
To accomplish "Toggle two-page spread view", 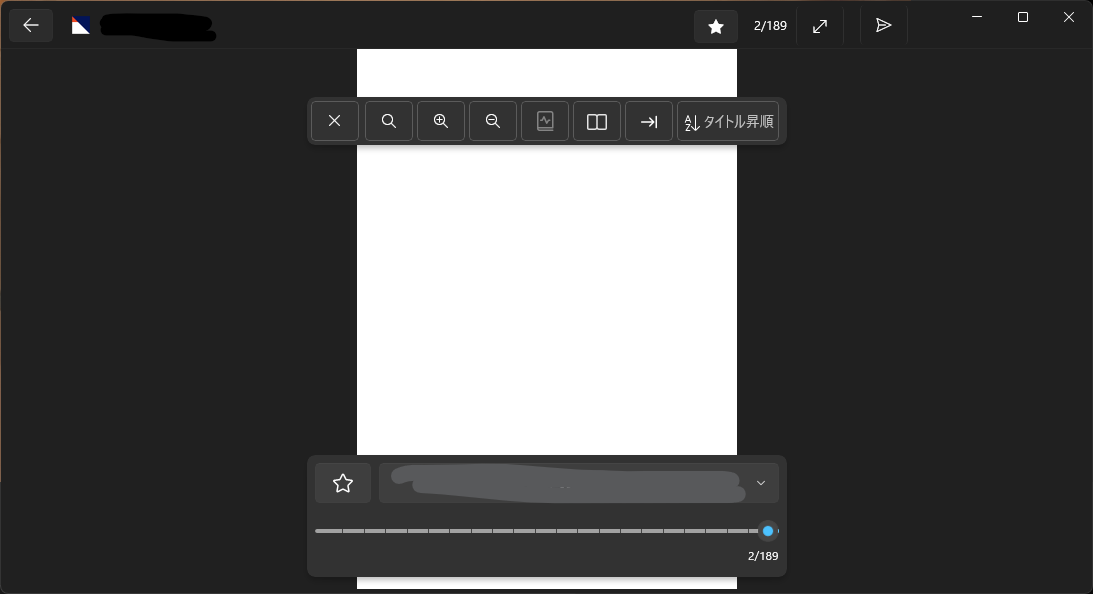I will pyautogui.click(x=597, y=121).
